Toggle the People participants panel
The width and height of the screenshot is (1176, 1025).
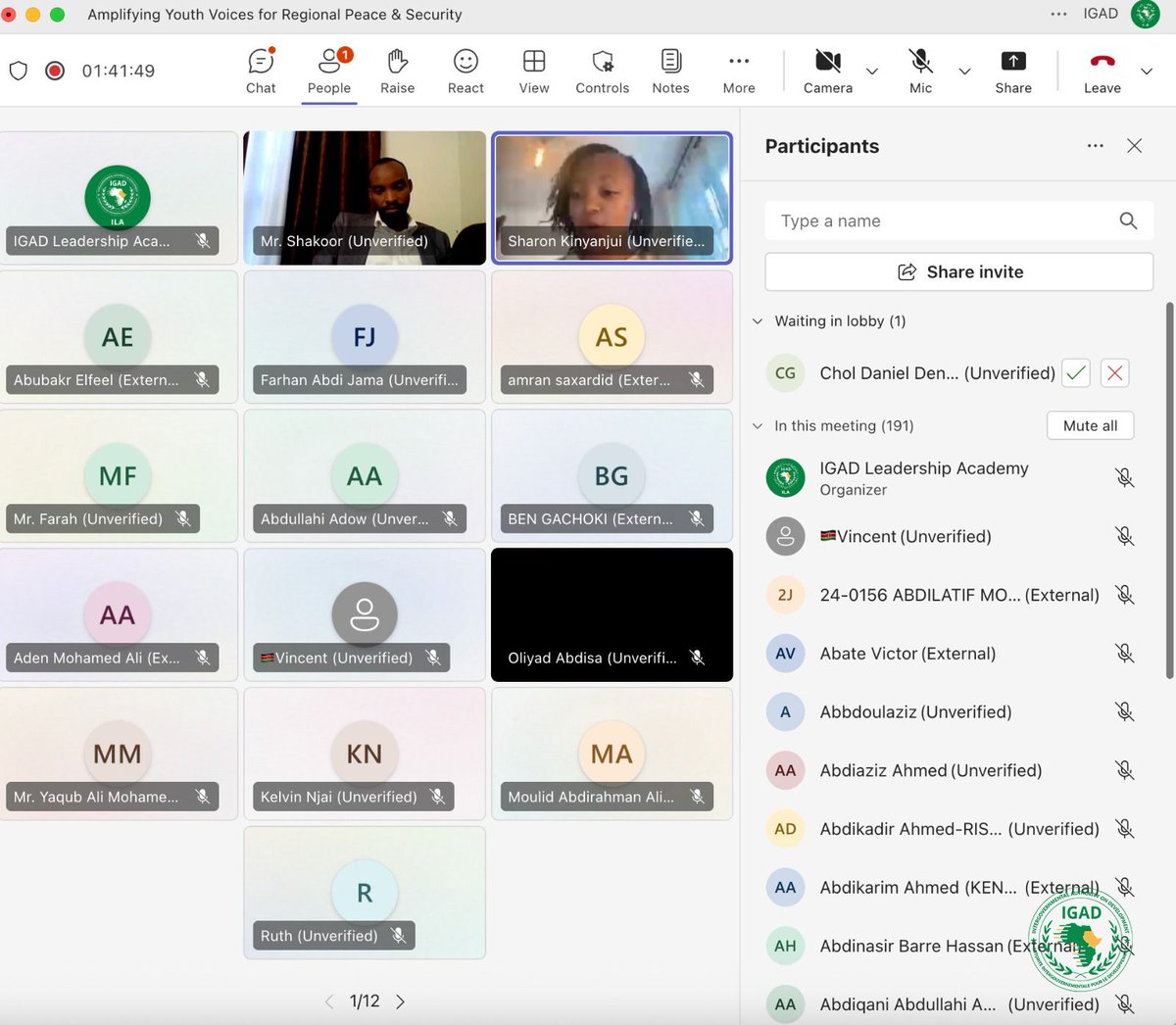pos(329,72)
